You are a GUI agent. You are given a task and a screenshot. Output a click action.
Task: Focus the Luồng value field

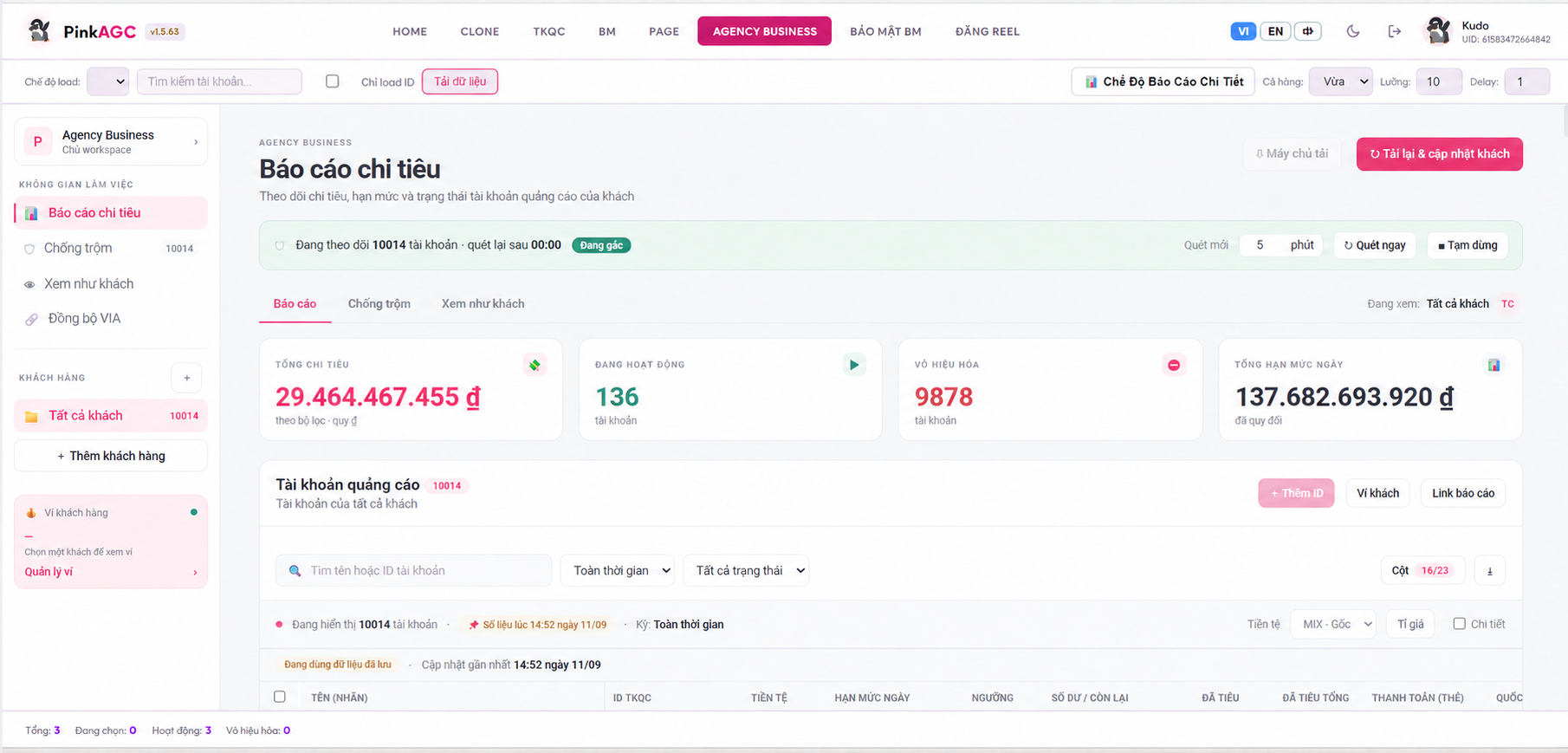pyautogui.click(x=1438, y=81)
